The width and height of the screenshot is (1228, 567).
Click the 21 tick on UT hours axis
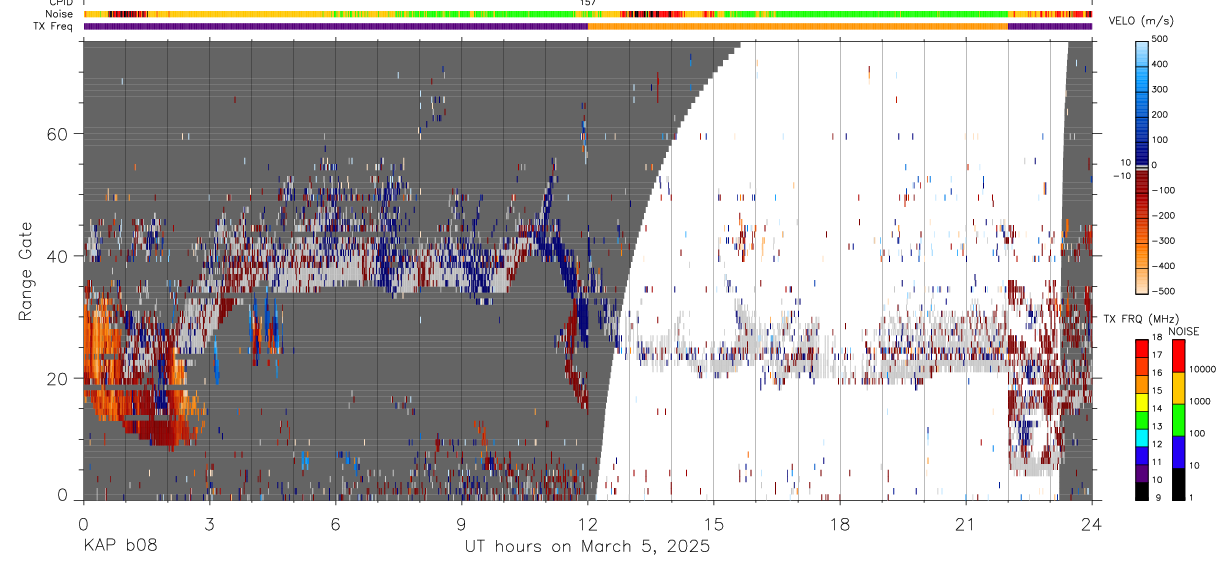(965, 523)
